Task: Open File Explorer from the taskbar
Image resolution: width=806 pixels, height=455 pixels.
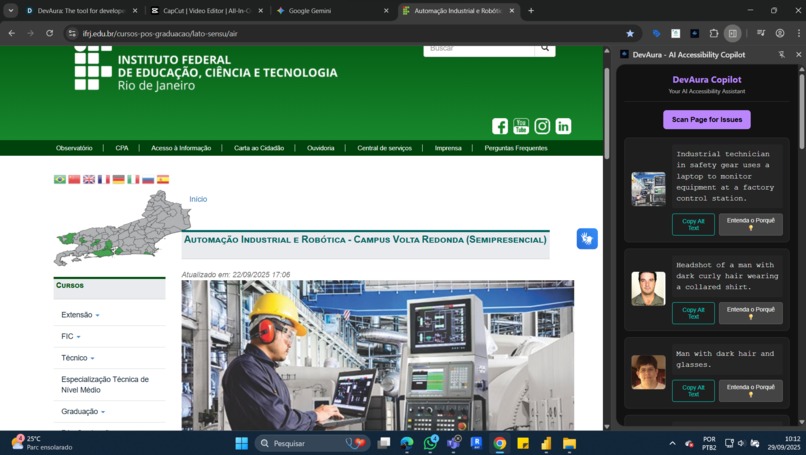Action: [x=569, y=443]
